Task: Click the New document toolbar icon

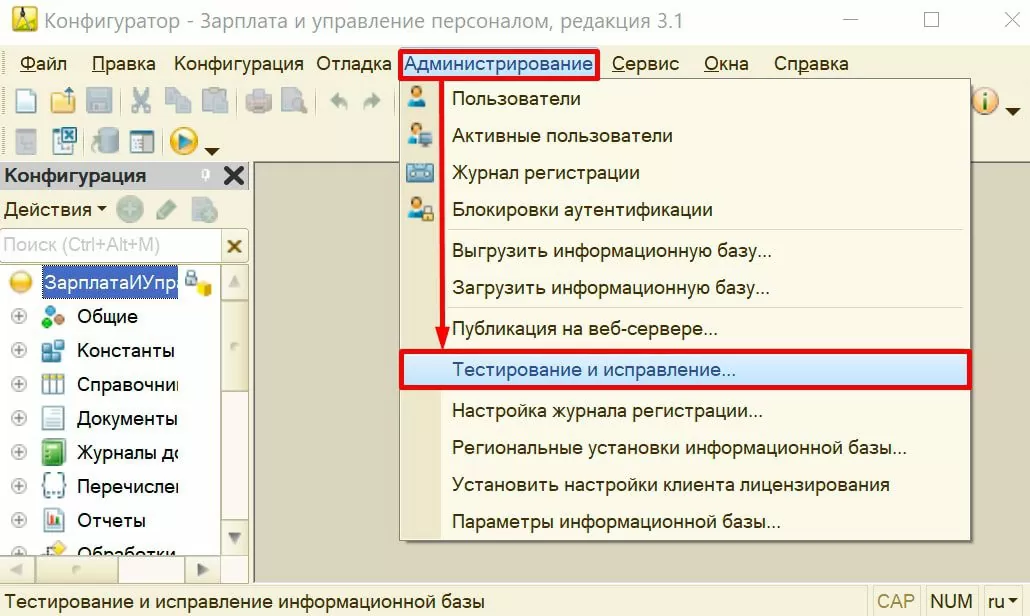Action: coord(25,100)
